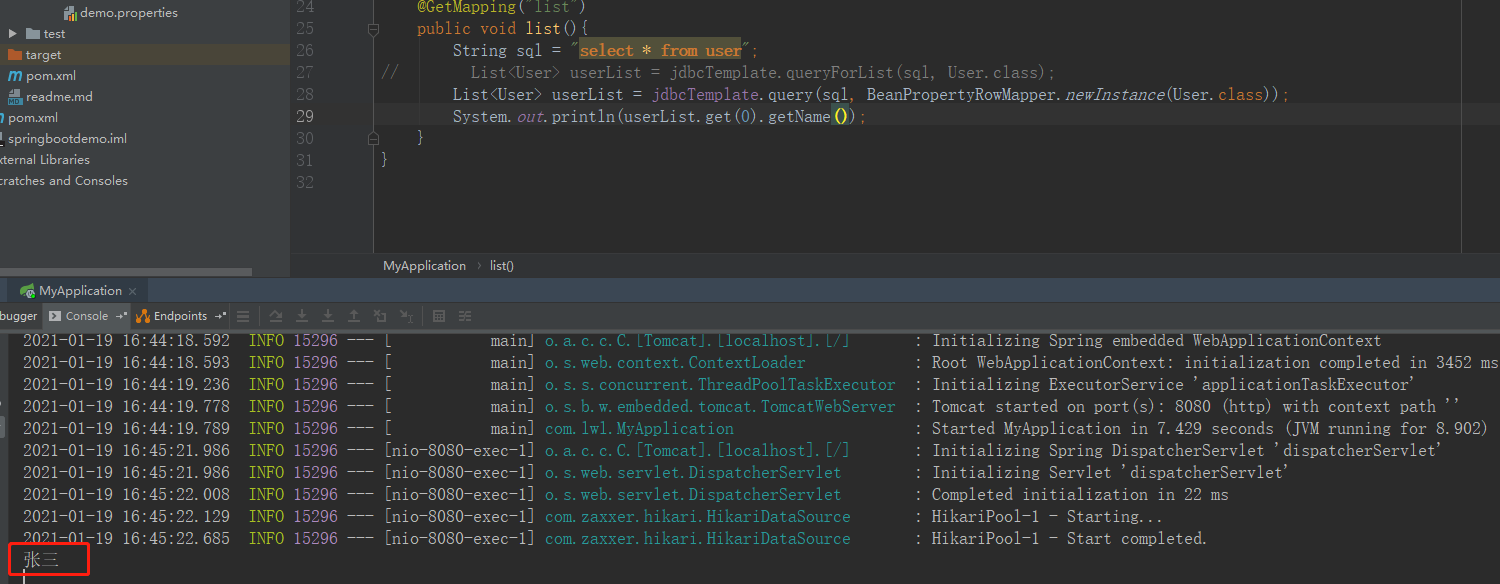This screenshot has height=584, width=1500.
Task: Click the console layout settings icon
Action: [x=464, y=316]
